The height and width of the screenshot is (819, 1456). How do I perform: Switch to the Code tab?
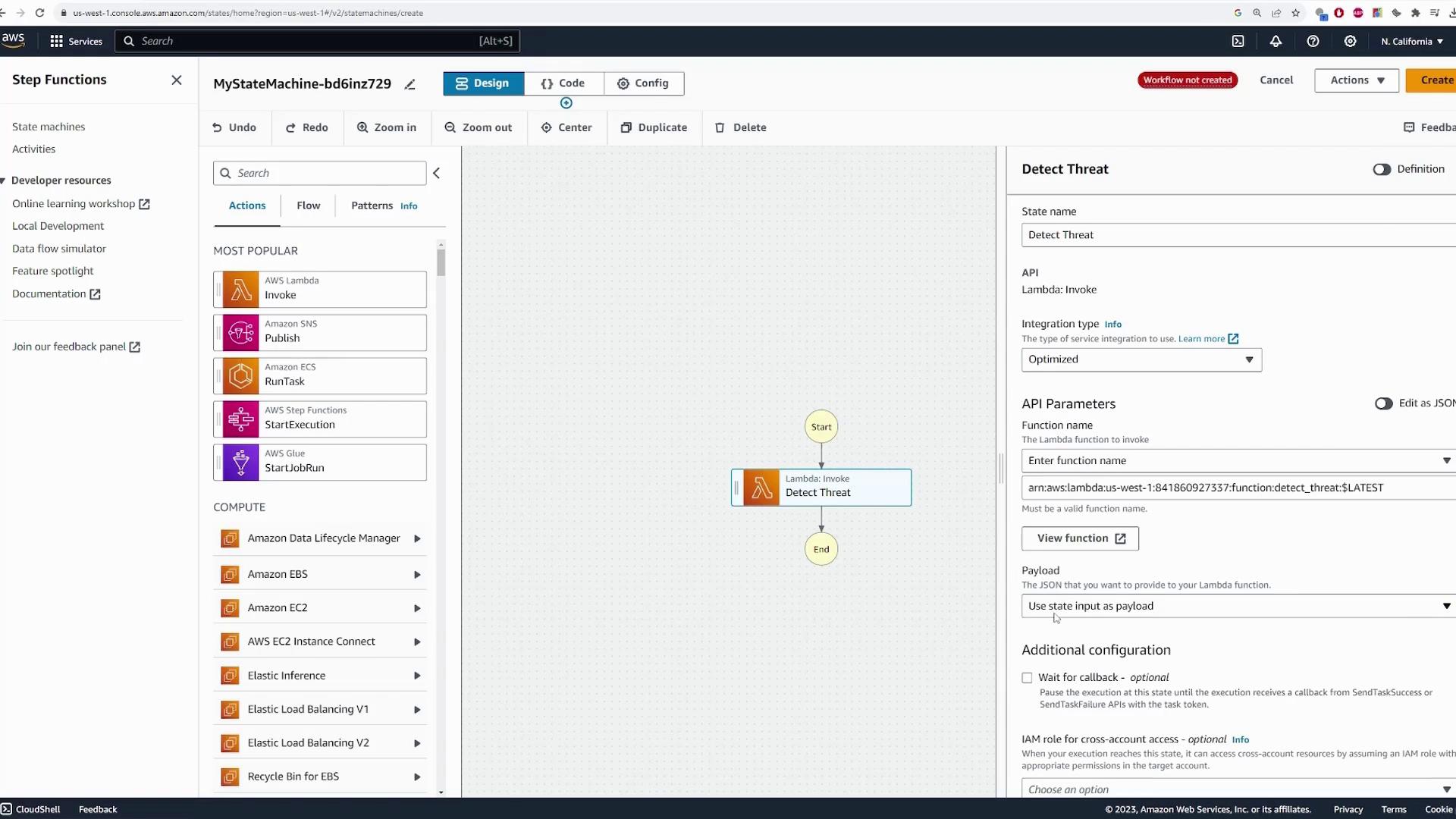[x=563, y=83]
